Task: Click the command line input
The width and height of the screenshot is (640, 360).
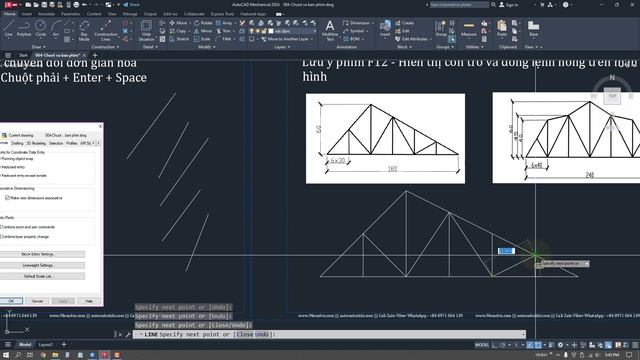Action: (x=329, y=334)
